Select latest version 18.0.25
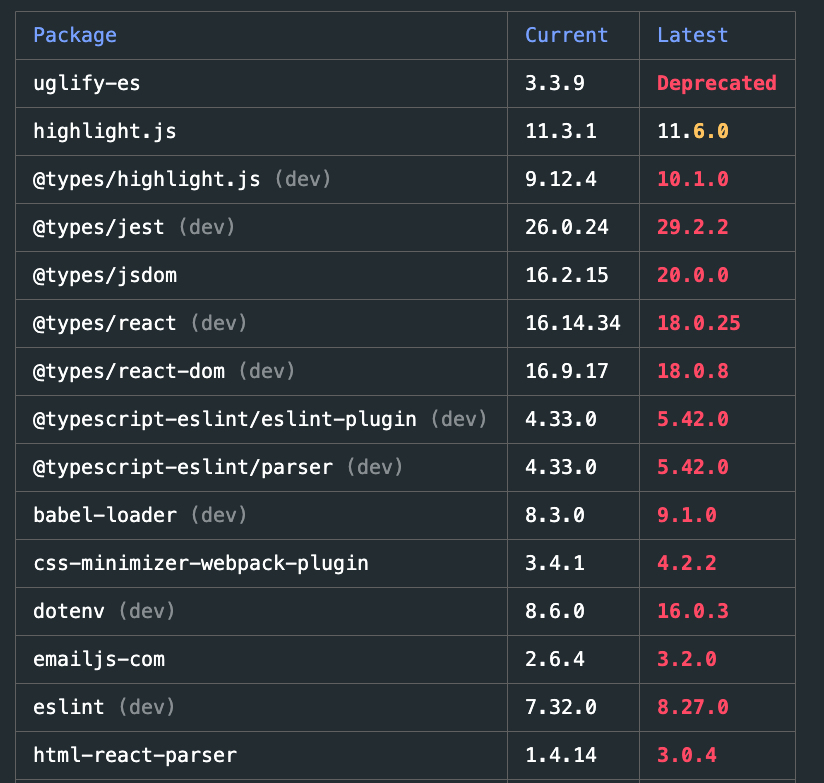 [x=699, y=323]
